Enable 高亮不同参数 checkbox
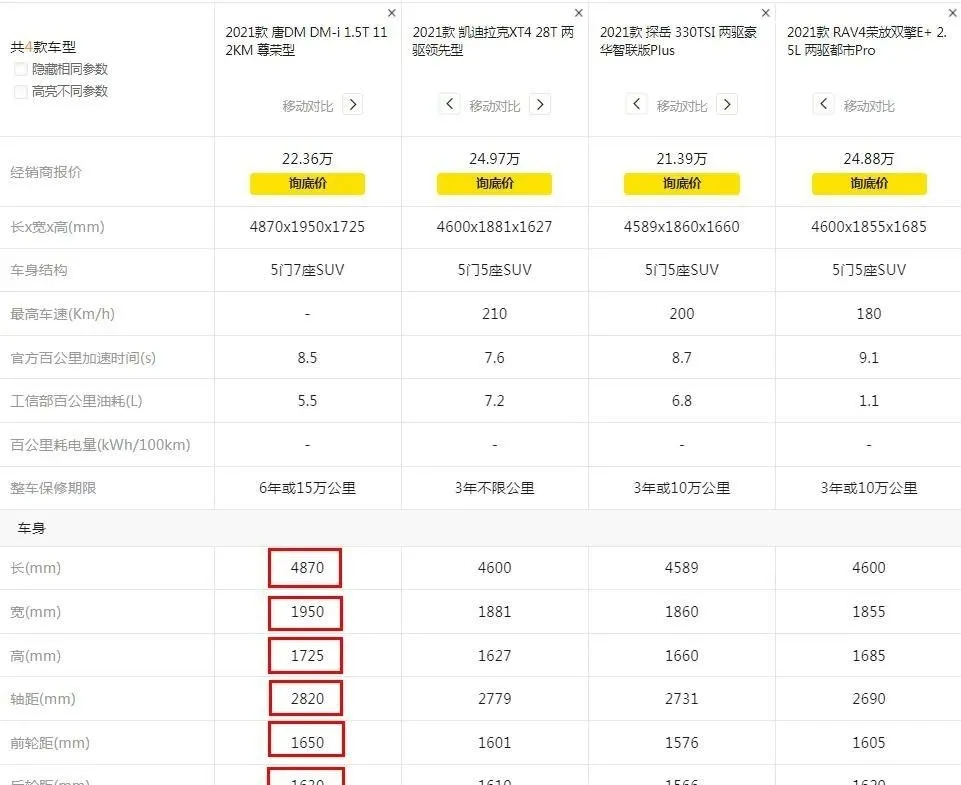 click(x=20, y=91)
